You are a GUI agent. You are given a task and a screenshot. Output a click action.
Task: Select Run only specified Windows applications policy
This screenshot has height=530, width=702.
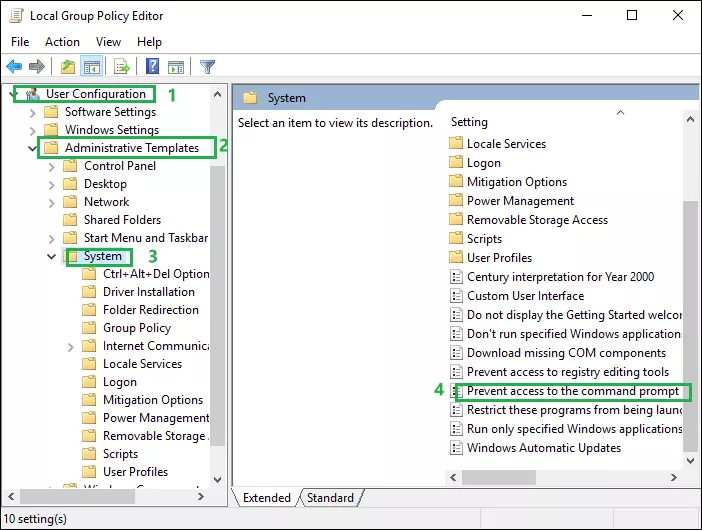[x=574, y=429]
